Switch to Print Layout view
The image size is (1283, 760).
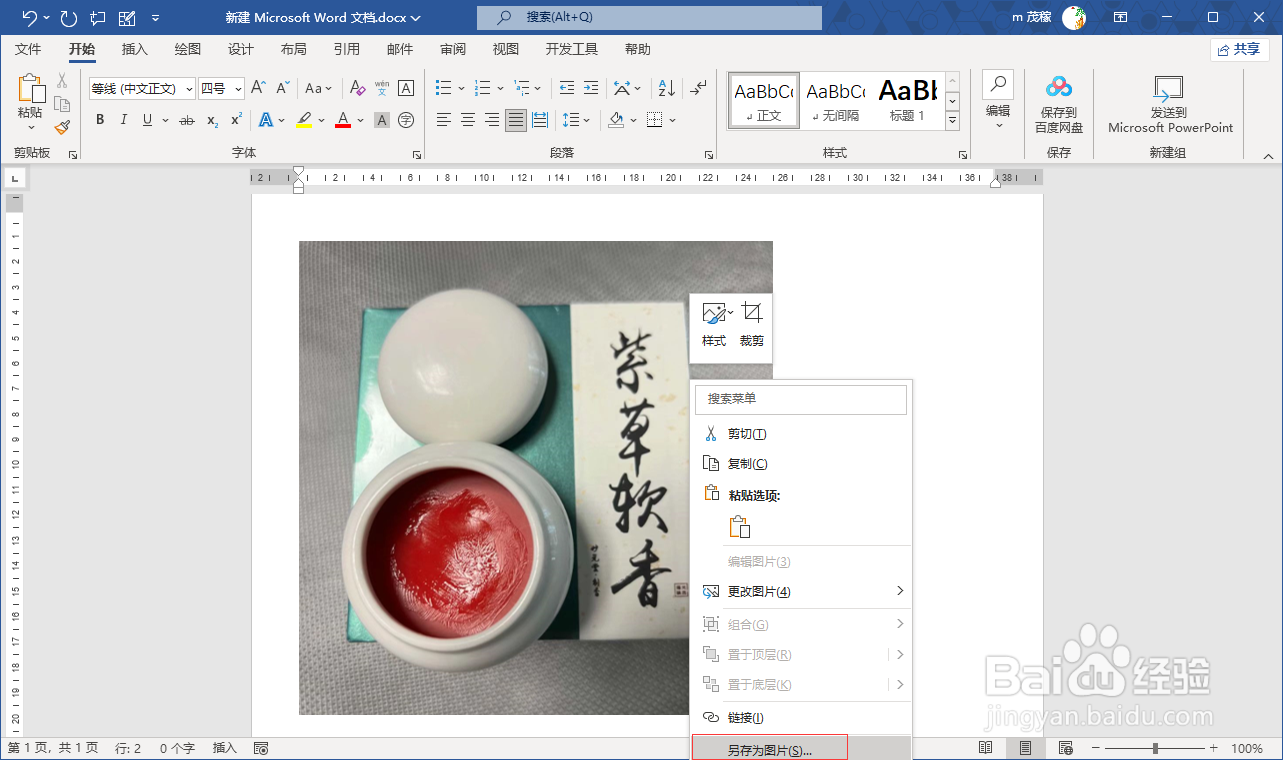[1025, 748]
